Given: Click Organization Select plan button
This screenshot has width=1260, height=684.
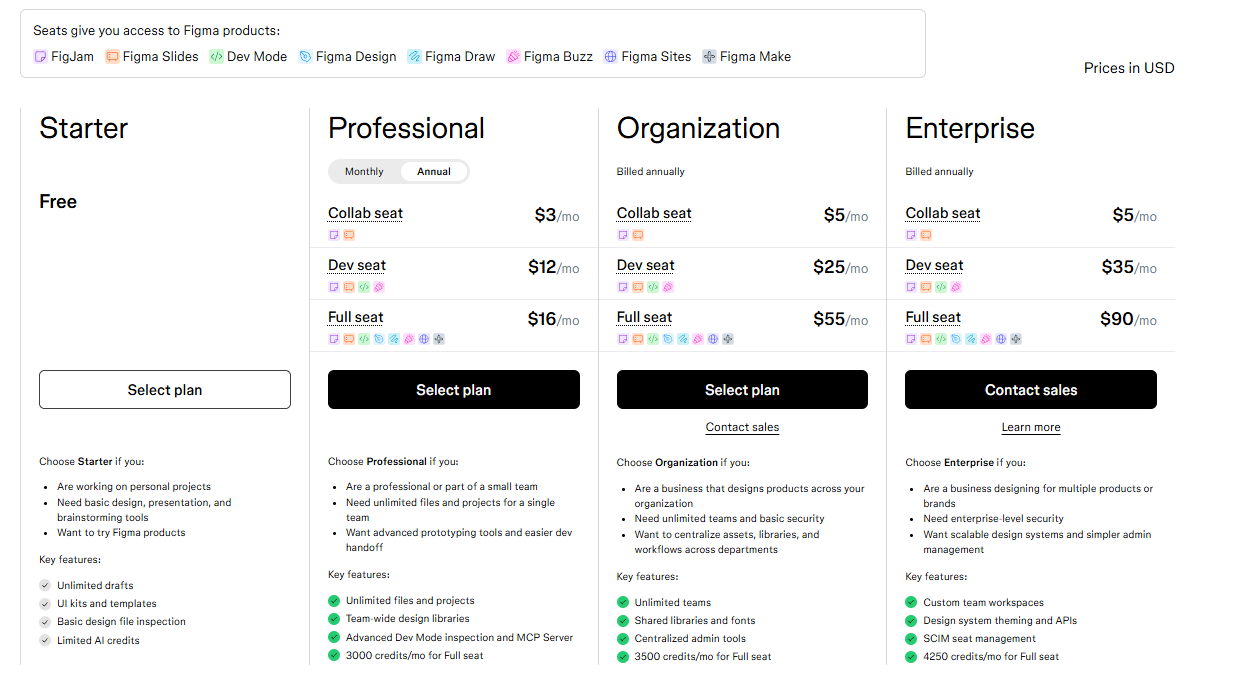Looking at the screenshot, I should click(x=742, y=390).
